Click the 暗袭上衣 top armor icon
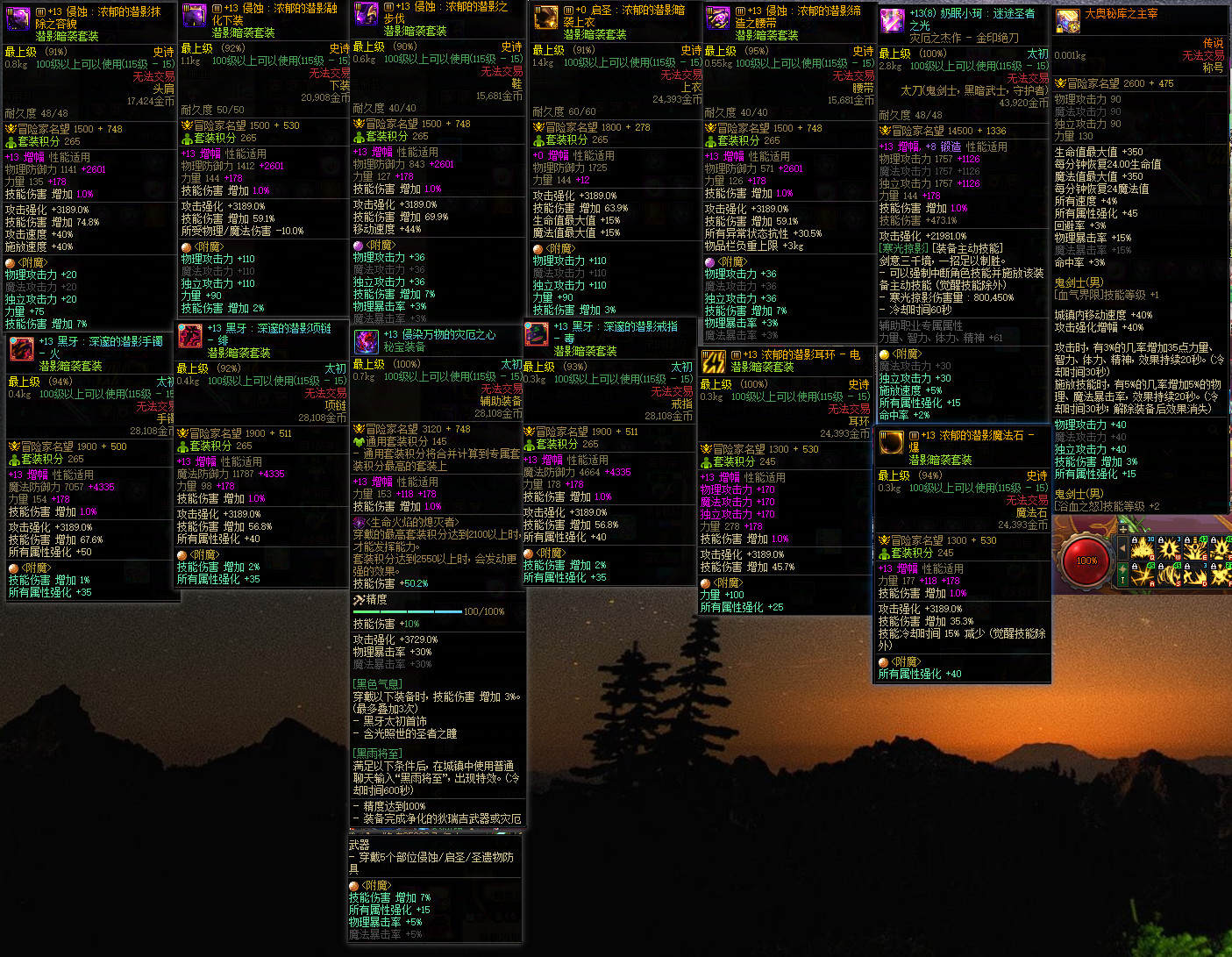The image size is (1232, 957). (546, 18)
